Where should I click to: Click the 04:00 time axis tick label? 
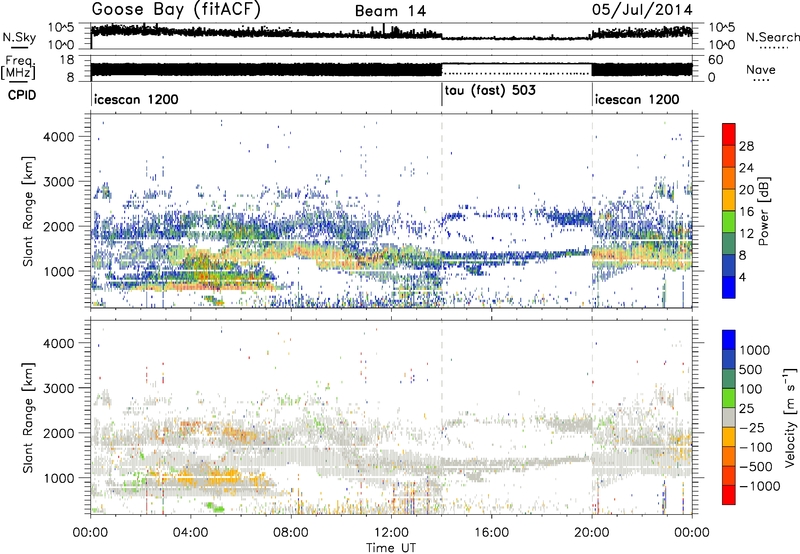pos(190,533)
